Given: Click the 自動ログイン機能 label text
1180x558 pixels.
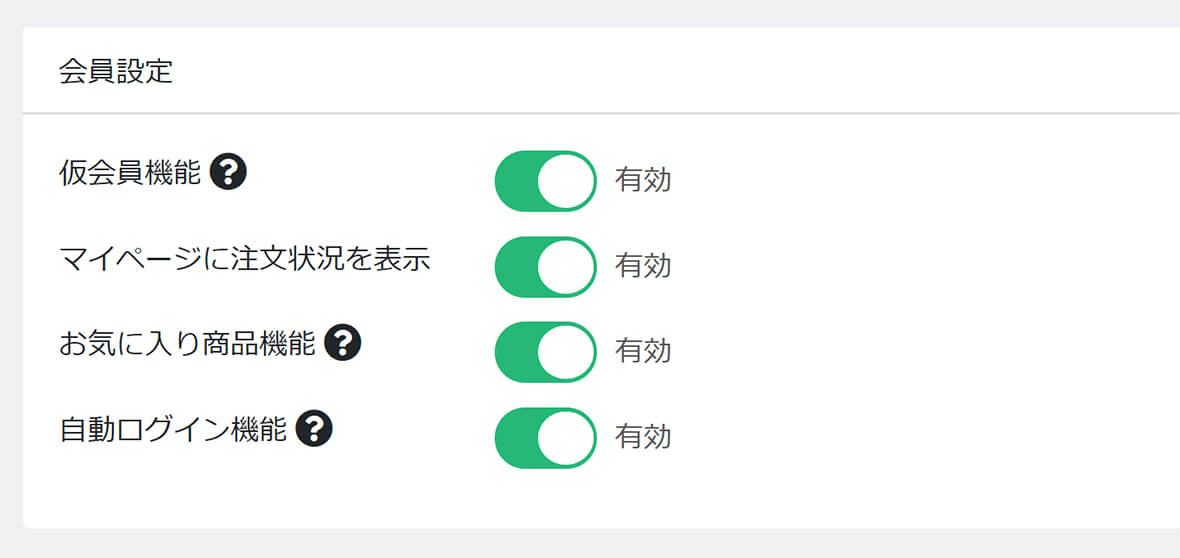Looking at the screenshot, I should click(x=172, y=430).
